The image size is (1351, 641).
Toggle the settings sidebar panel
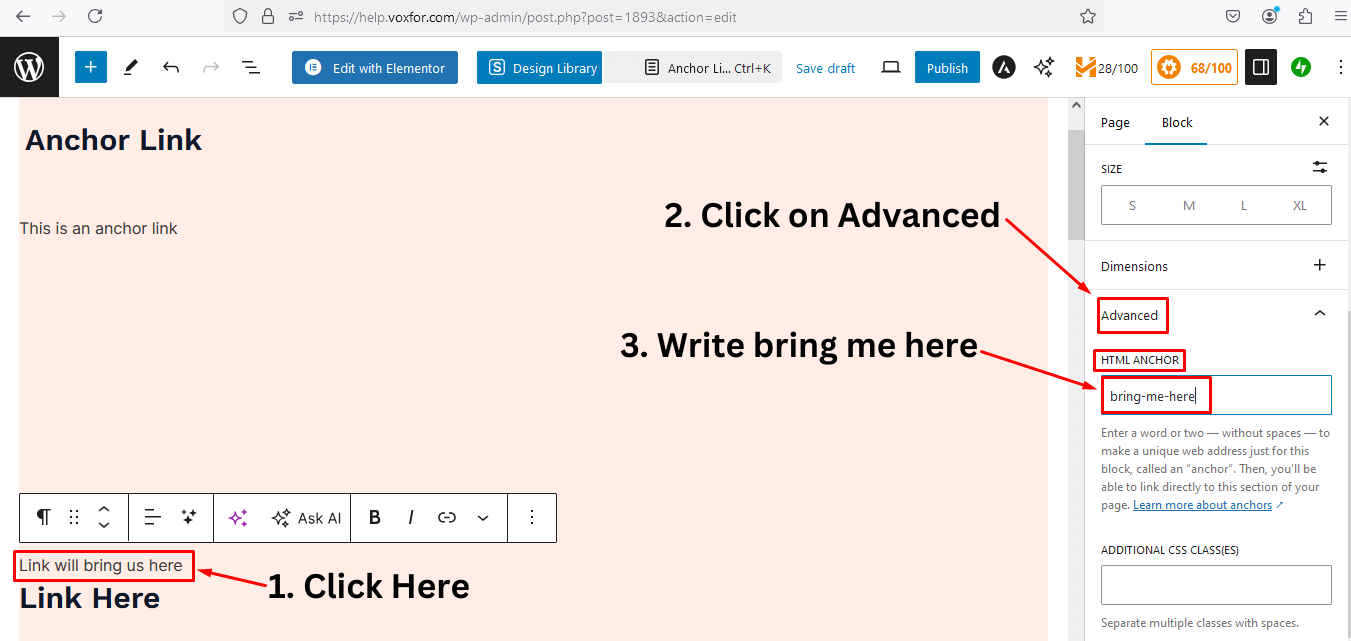(x=1260, y=67)
